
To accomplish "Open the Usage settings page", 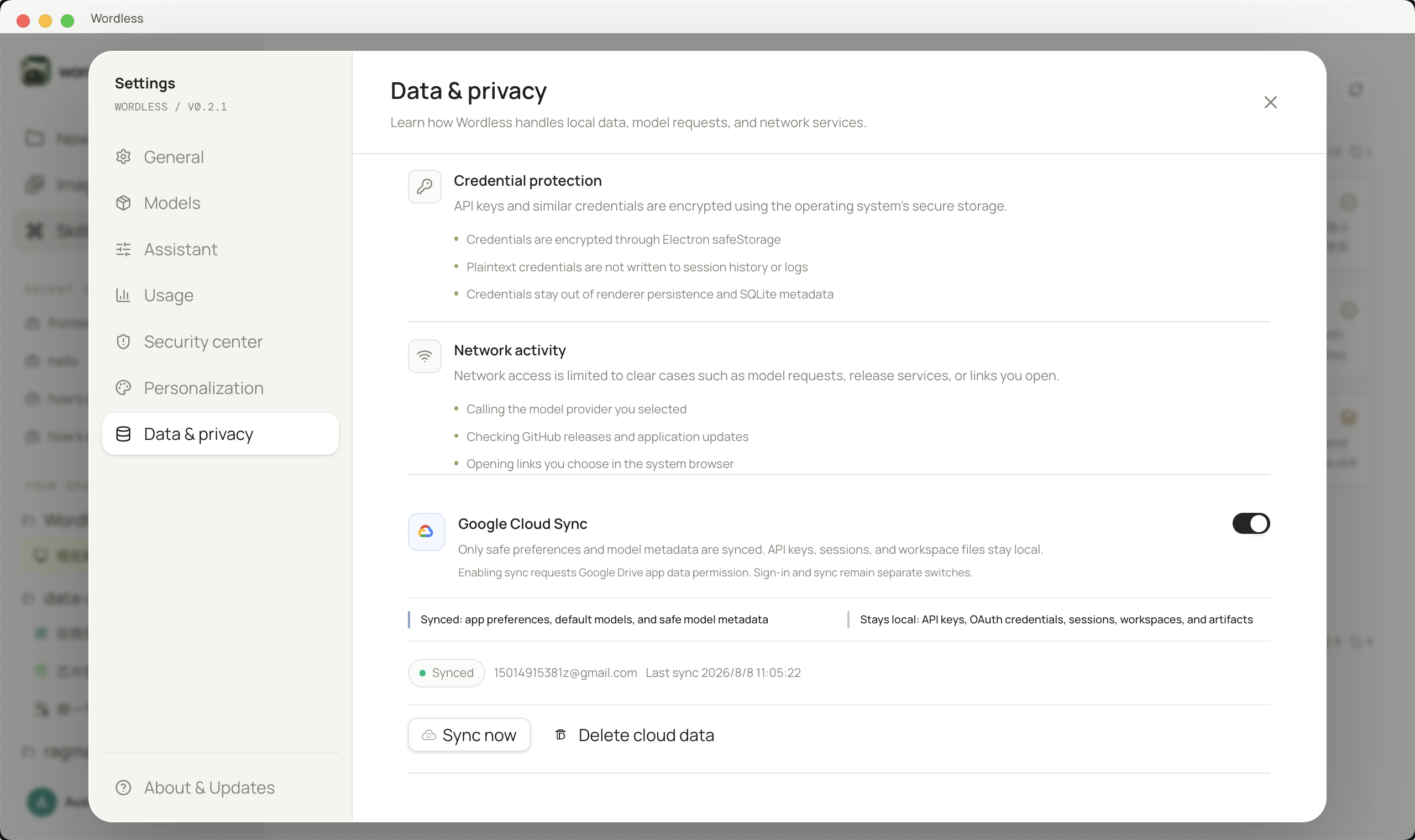I will tap(220, 296).
